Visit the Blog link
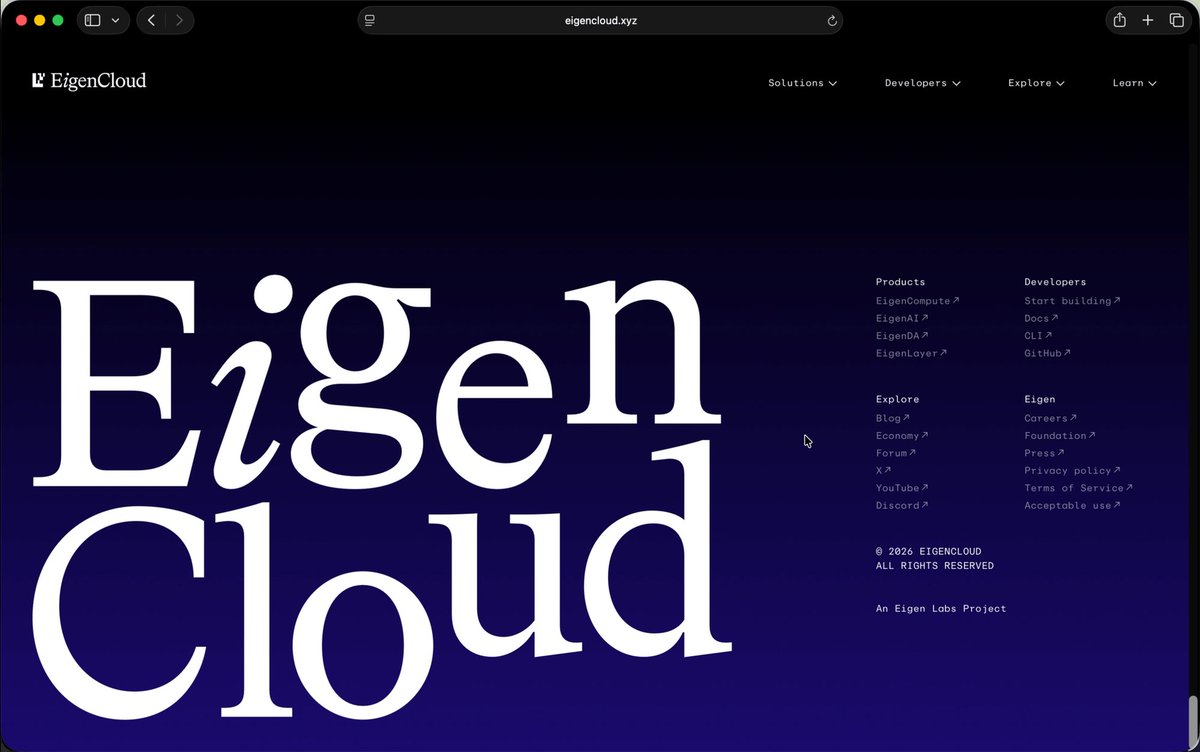 [x=893, y=418]
